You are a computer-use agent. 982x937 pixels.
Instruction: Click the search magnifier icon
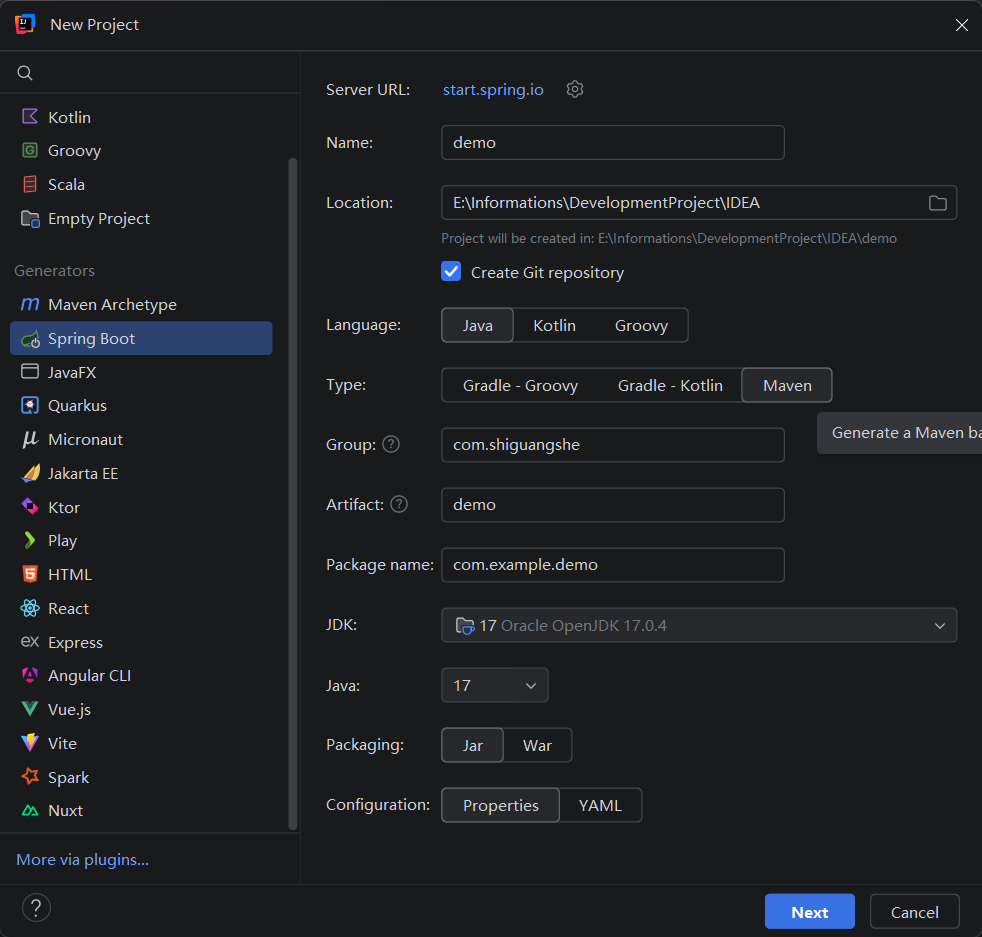pos(24,73)
